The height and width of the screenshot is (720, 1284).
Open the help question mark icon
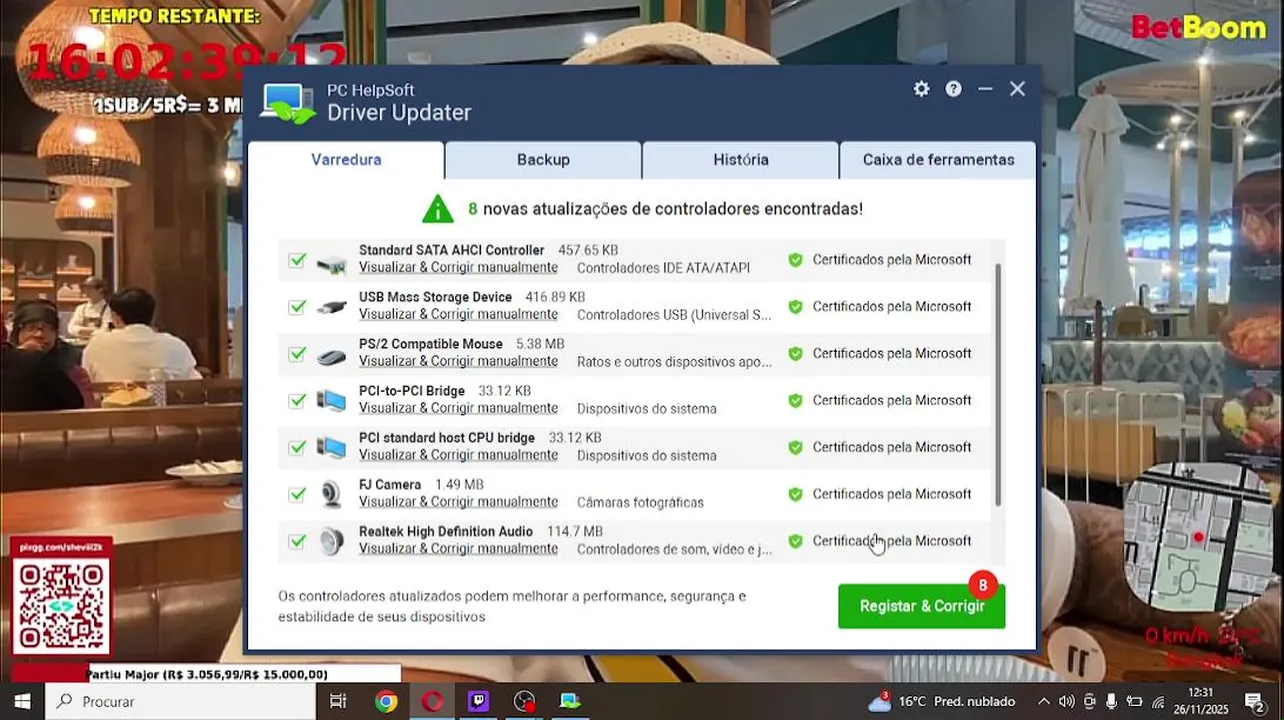point(954,89)
